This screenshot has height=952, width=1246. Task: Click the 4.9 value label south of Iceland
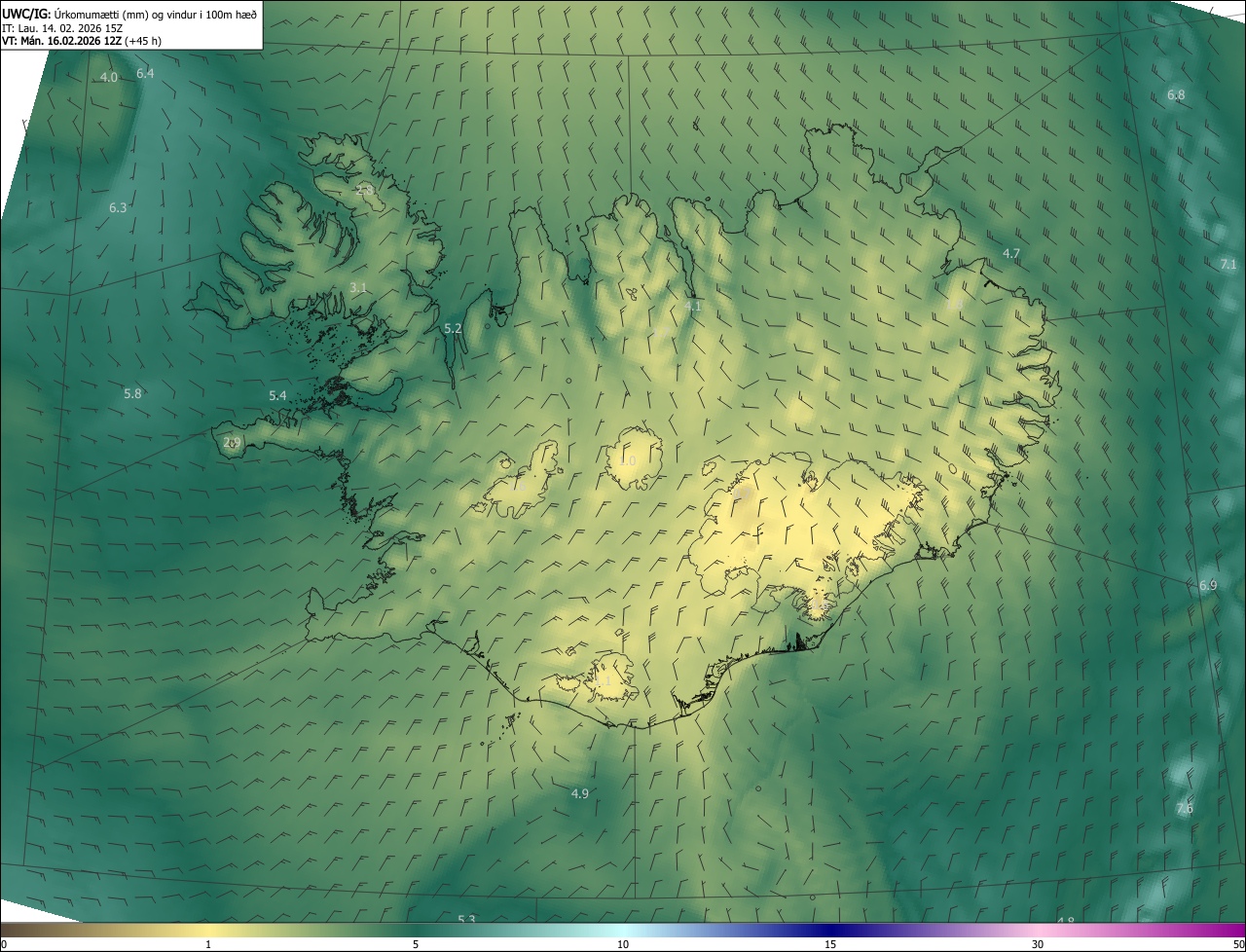coord(579,793)
